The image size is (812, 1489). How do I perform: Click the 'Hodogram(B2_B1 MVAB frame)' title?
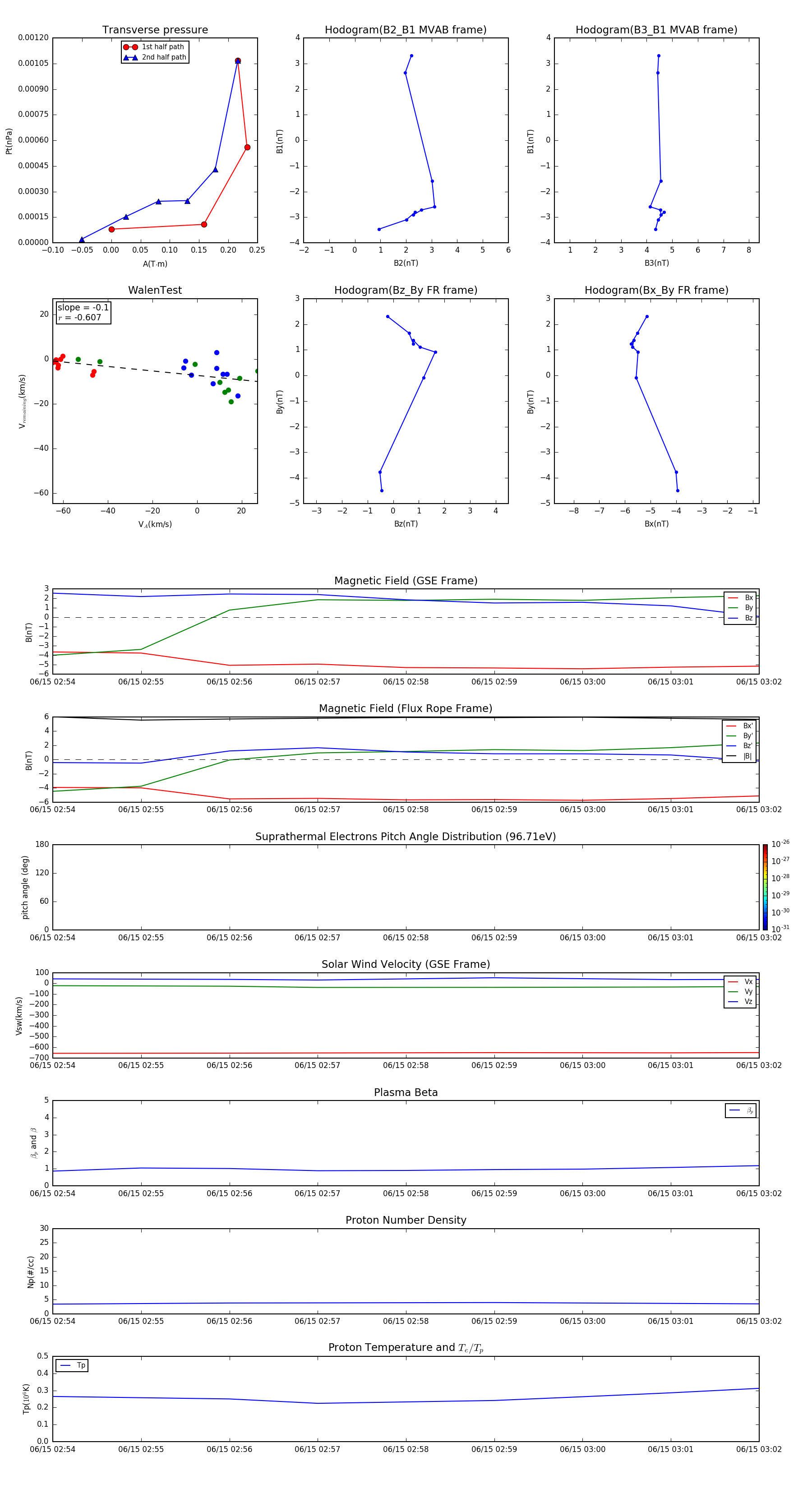pos(406,30)
